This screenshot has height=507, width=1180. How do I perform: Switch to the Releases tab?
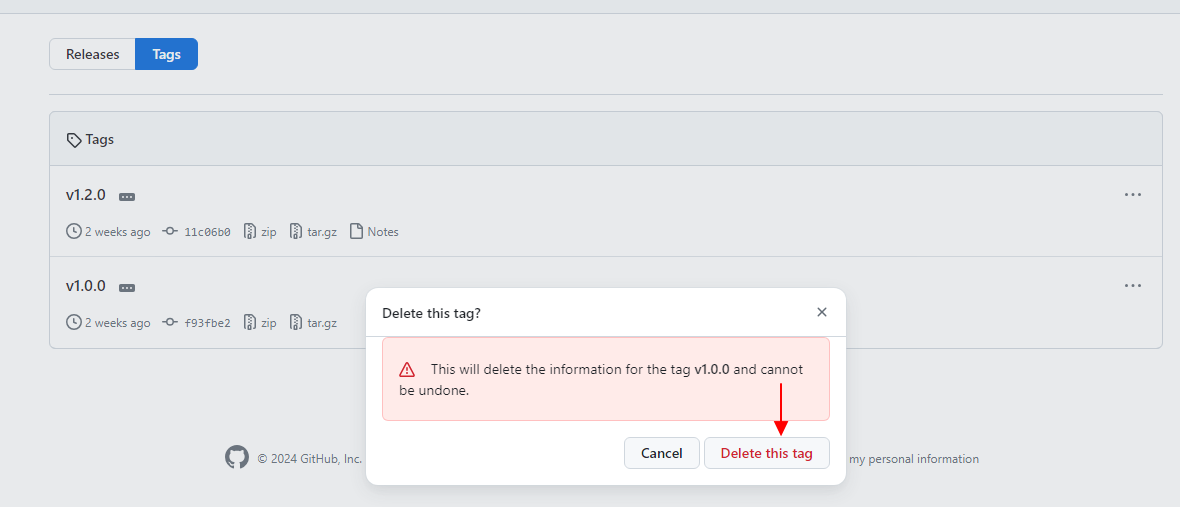pyautogui.click(x=92, y=54)
